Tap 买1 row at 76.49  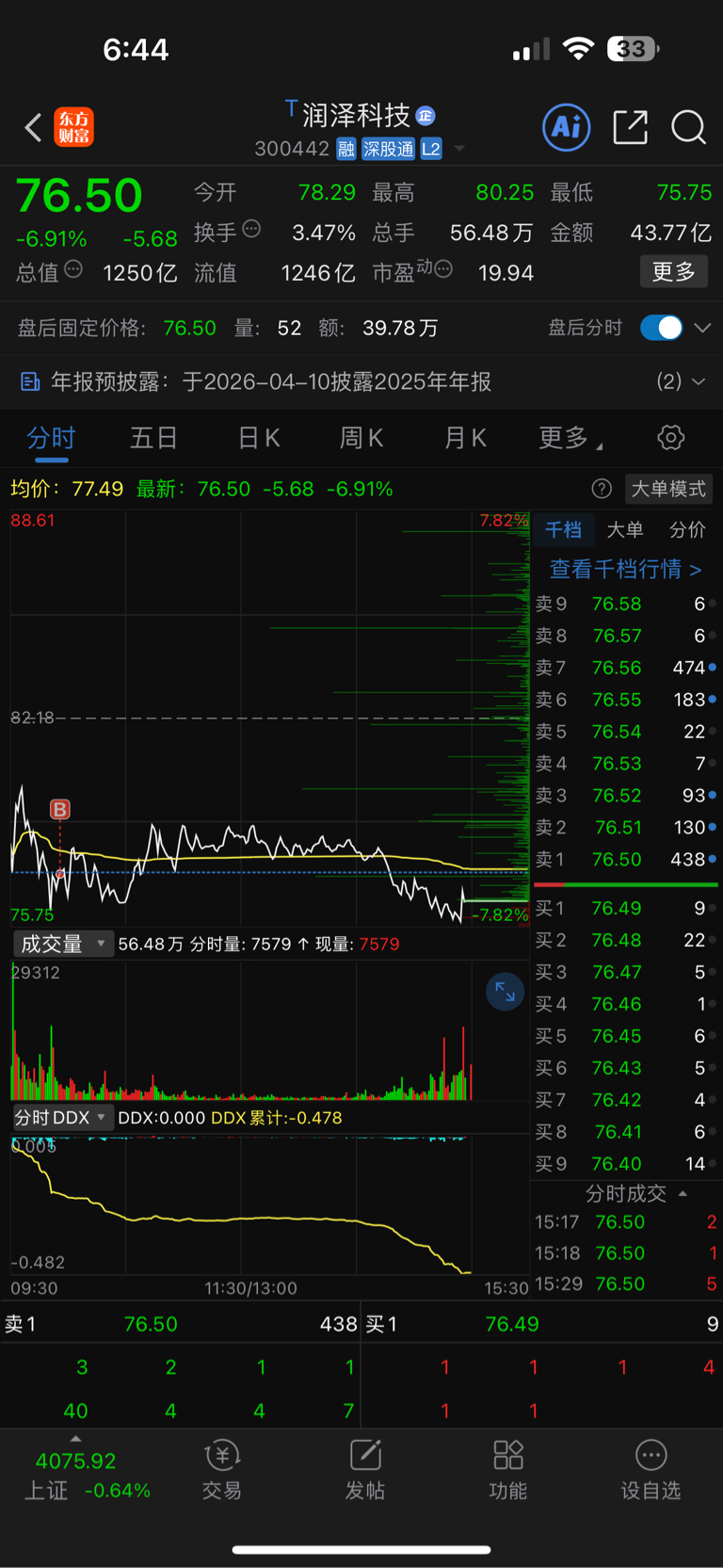click(x=626, y=908)
